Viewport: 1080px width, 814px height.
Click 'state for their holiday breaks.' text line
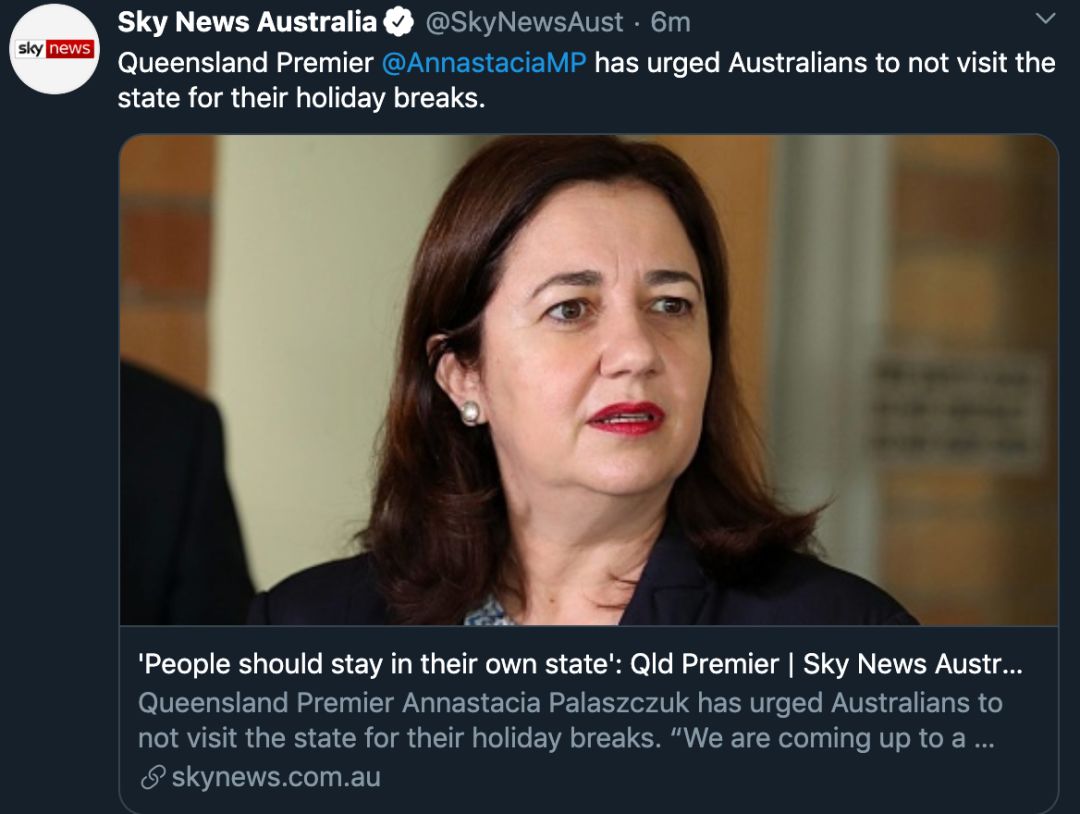[x=301, y=98]
